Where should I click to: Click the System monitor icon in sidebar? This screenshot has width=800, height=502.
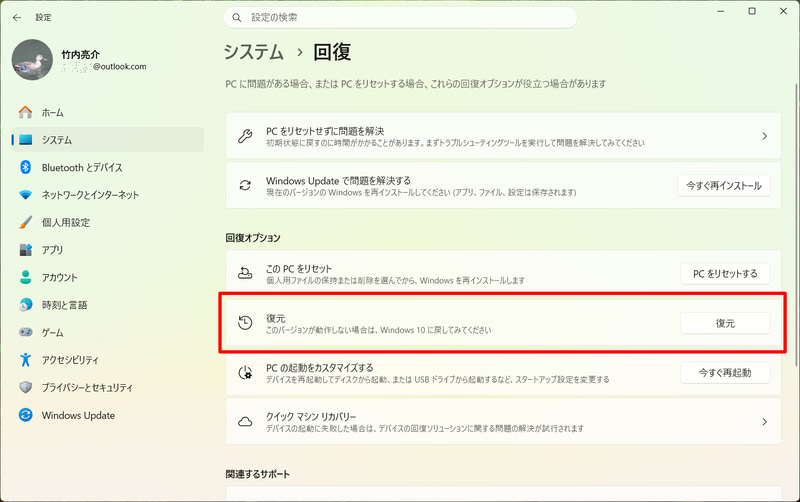point(26,140)
